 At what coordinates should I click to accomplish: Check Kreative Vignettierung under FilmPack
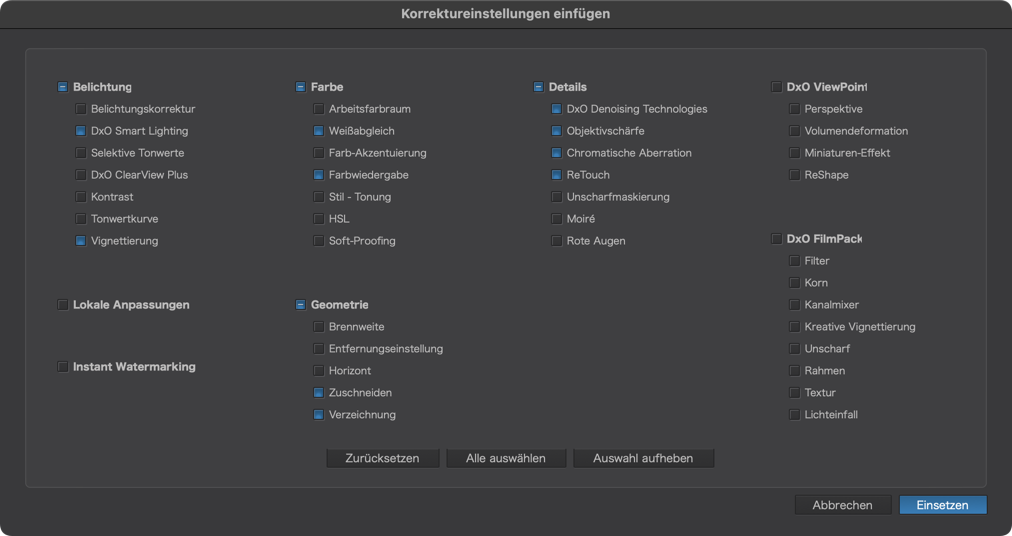click(x=794, y=327)
